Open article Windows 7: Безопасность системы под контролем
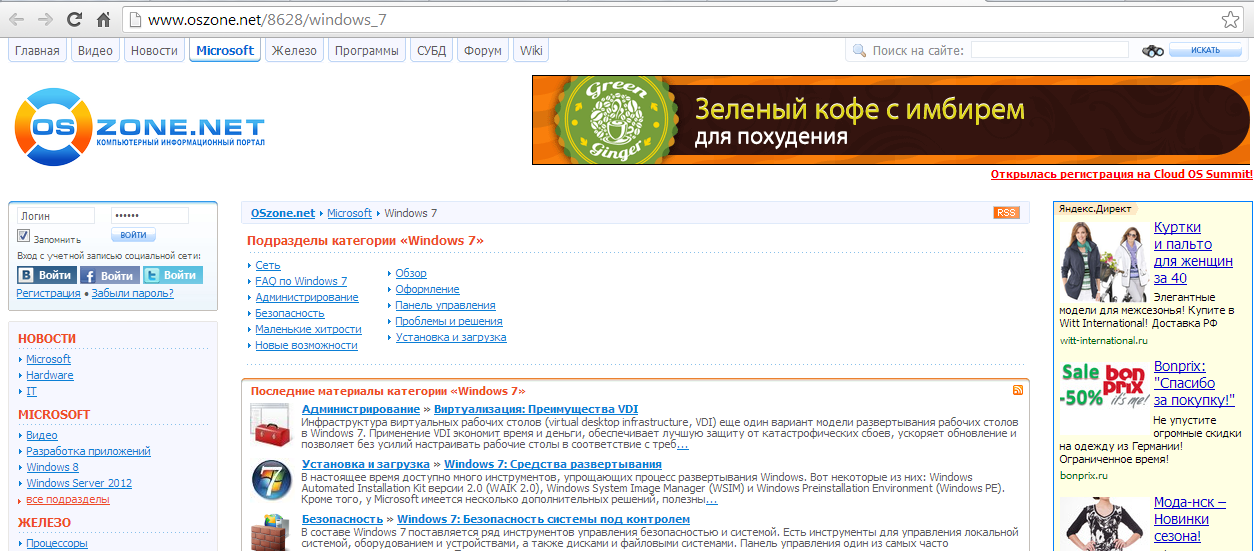This screenshot has height=551, width=1254. (543, 519)
